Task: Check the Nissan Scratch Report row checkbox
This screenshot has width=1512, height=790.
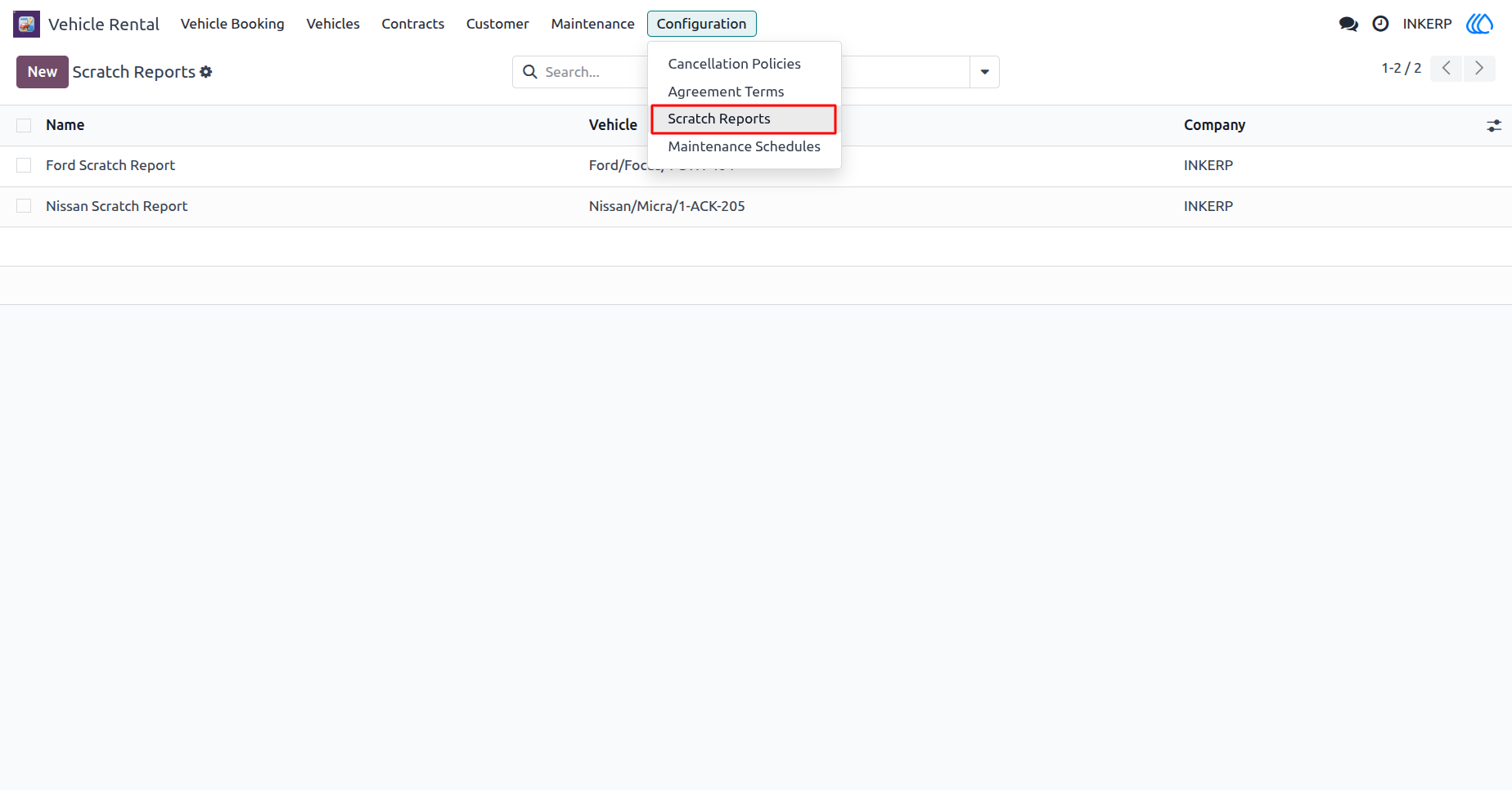Action: coord(24,206)
